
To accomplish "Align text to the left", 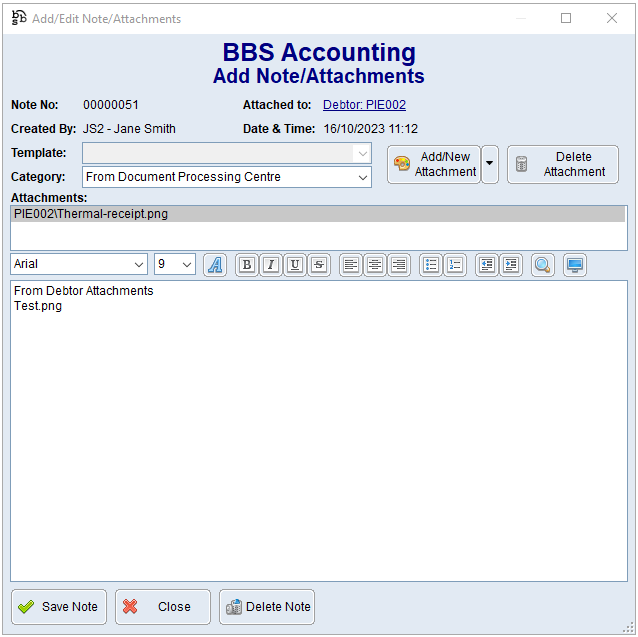I will pos(351,265).
